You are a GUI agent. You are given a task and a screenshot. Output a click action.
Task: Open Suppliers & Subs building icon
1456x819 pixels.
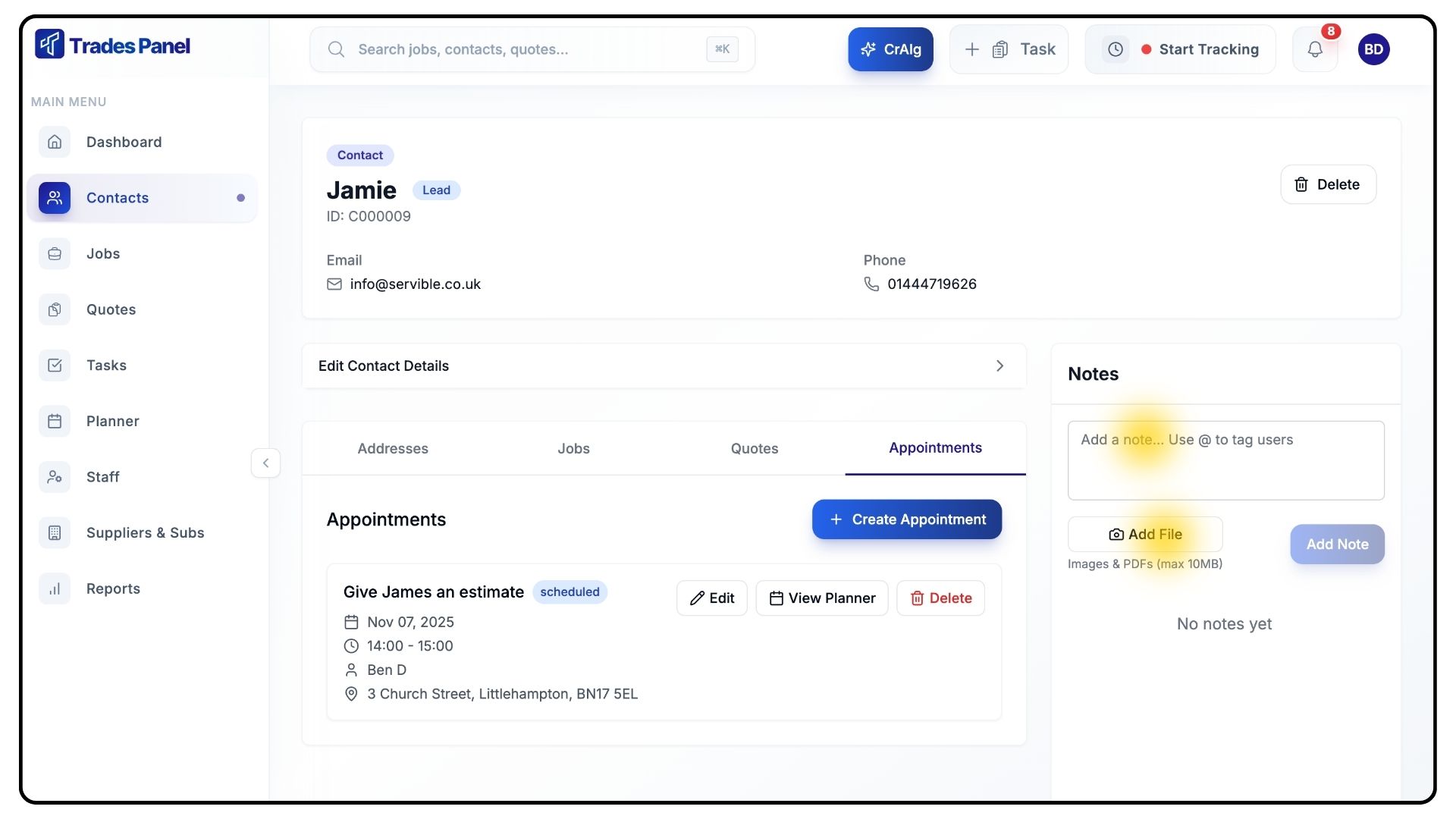point(55,533)
